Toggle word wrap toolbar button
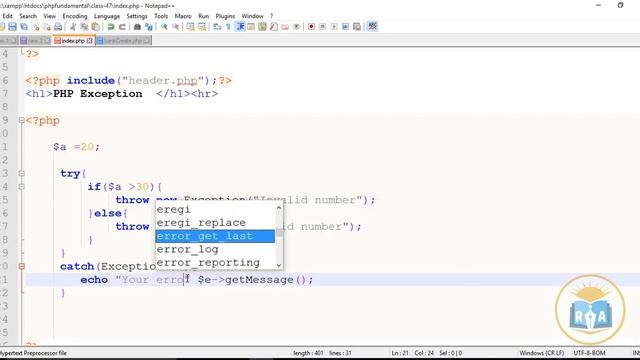Screen dimensions: 640x360 coord(217,27)
